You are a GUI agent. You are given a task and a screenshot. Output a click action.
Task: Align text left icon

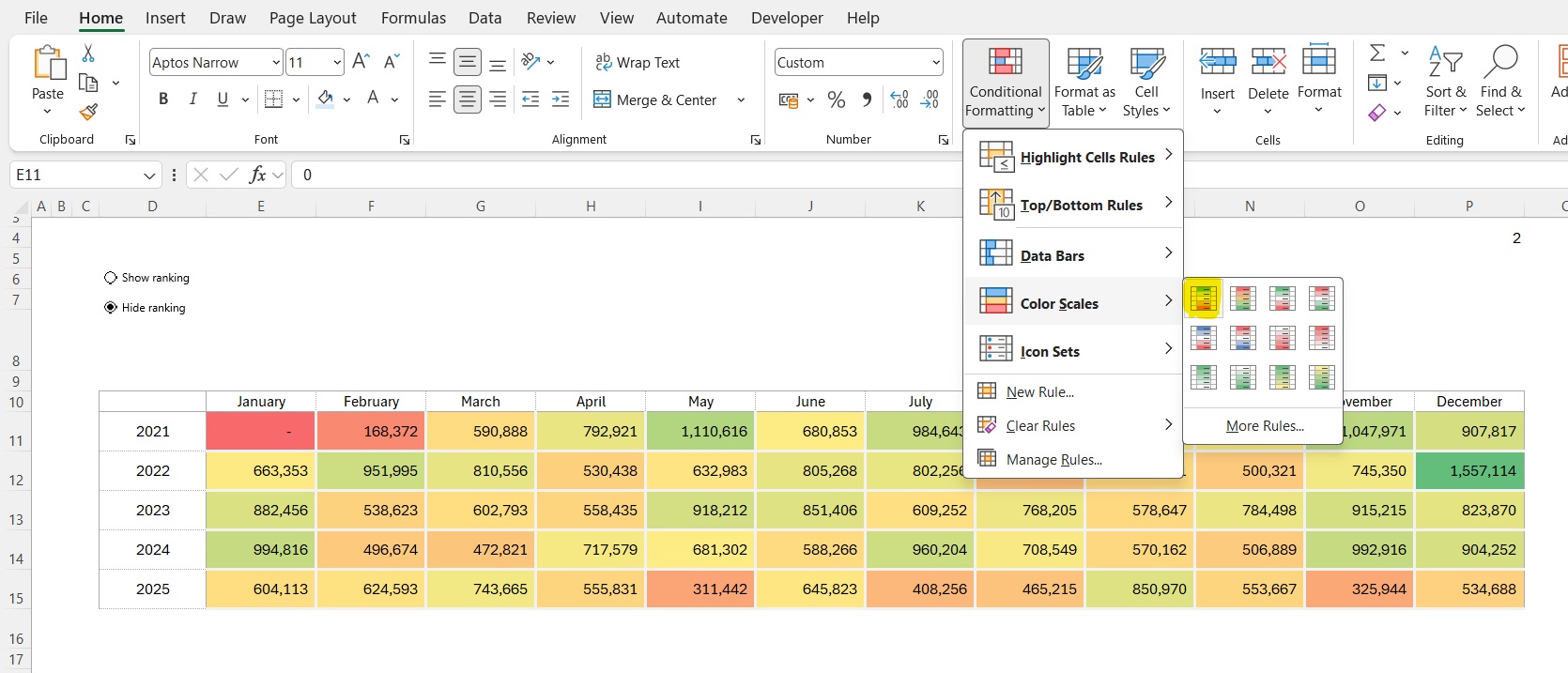coord(437,99)
